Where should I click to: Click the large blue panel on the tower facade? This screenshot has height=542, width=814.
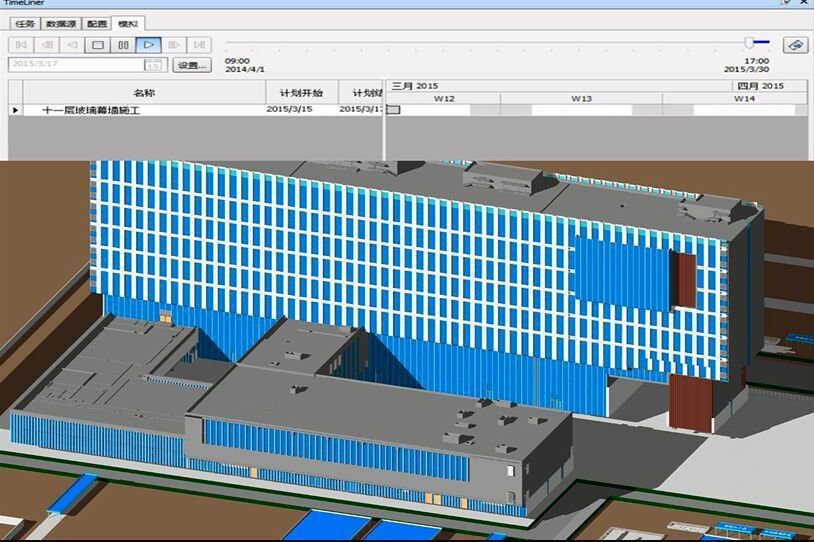pyautogui.click(x=621, y=273)
